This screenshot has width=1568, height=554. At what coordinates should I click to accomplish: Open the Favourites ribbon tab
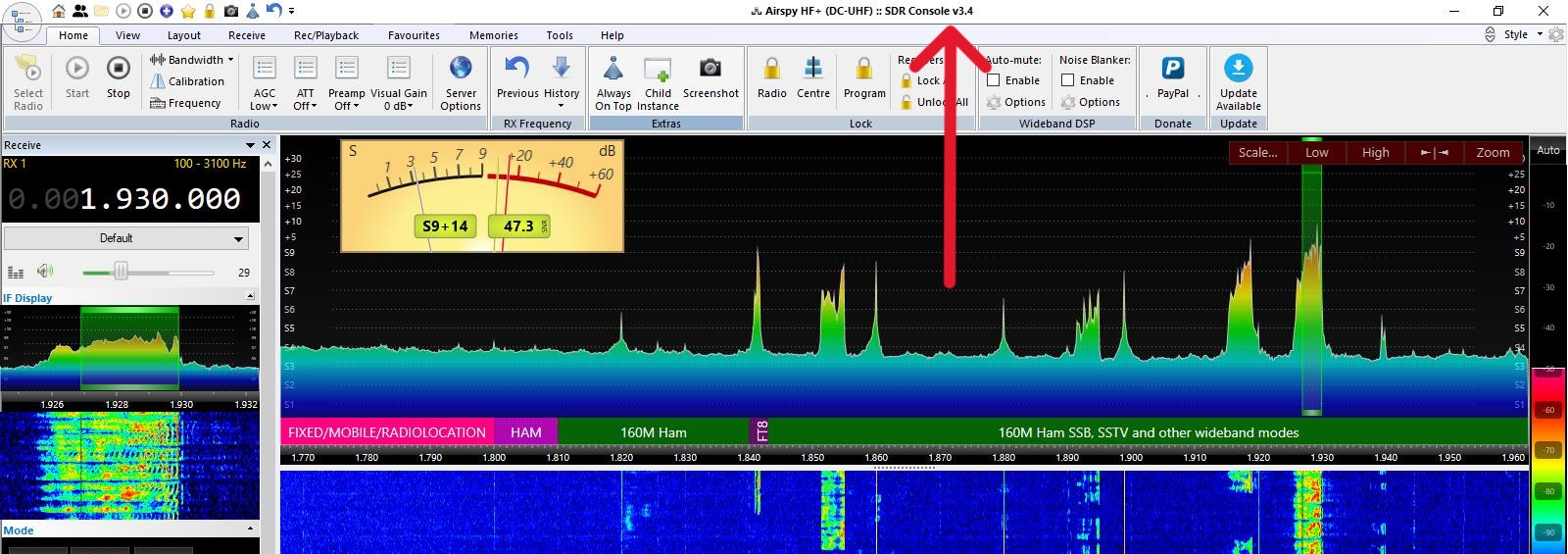[414, 35]
